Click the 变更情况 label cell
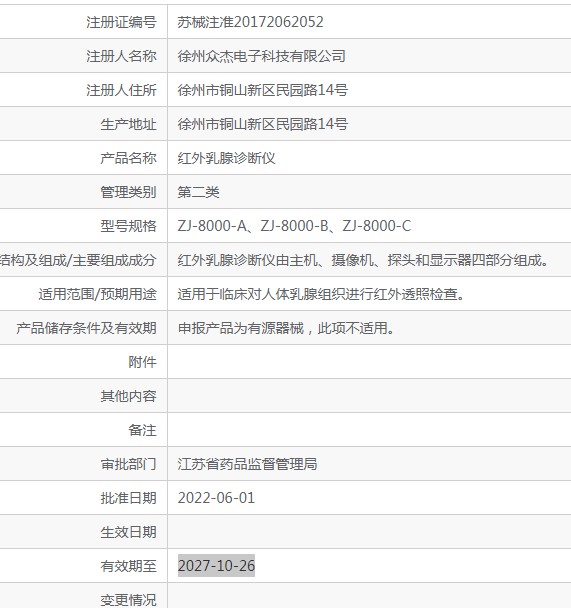 click(83, 596)
